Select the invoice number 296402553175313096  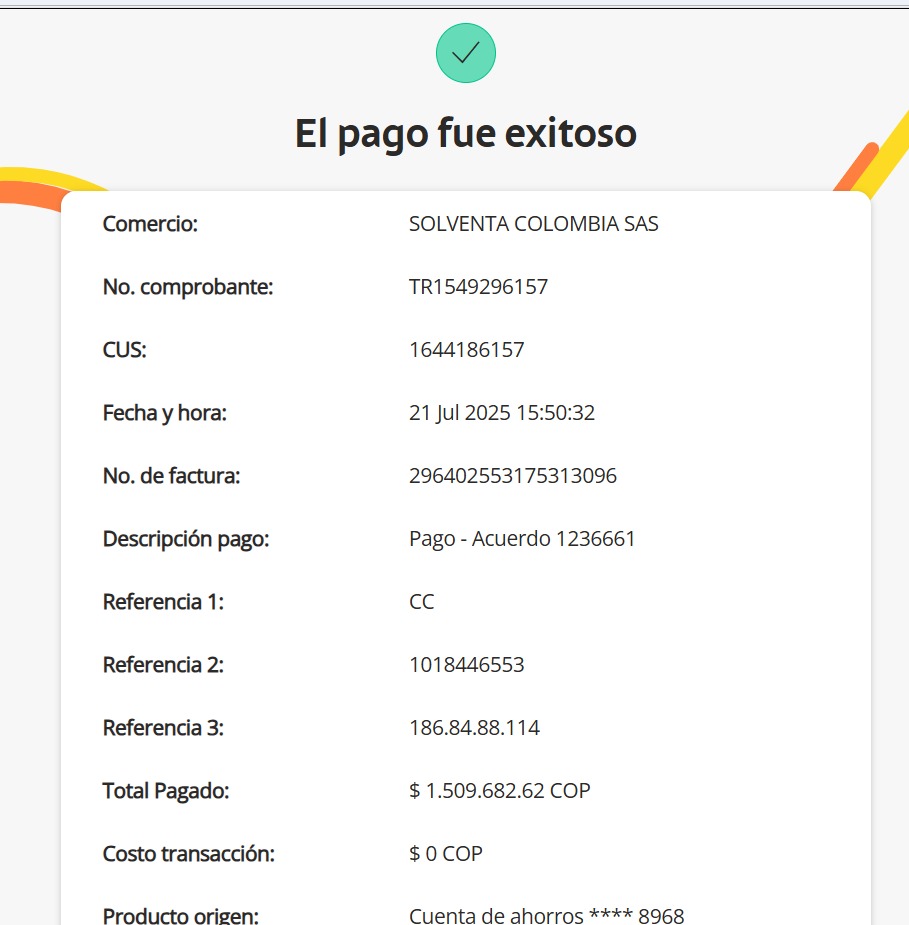coord(512,476)
